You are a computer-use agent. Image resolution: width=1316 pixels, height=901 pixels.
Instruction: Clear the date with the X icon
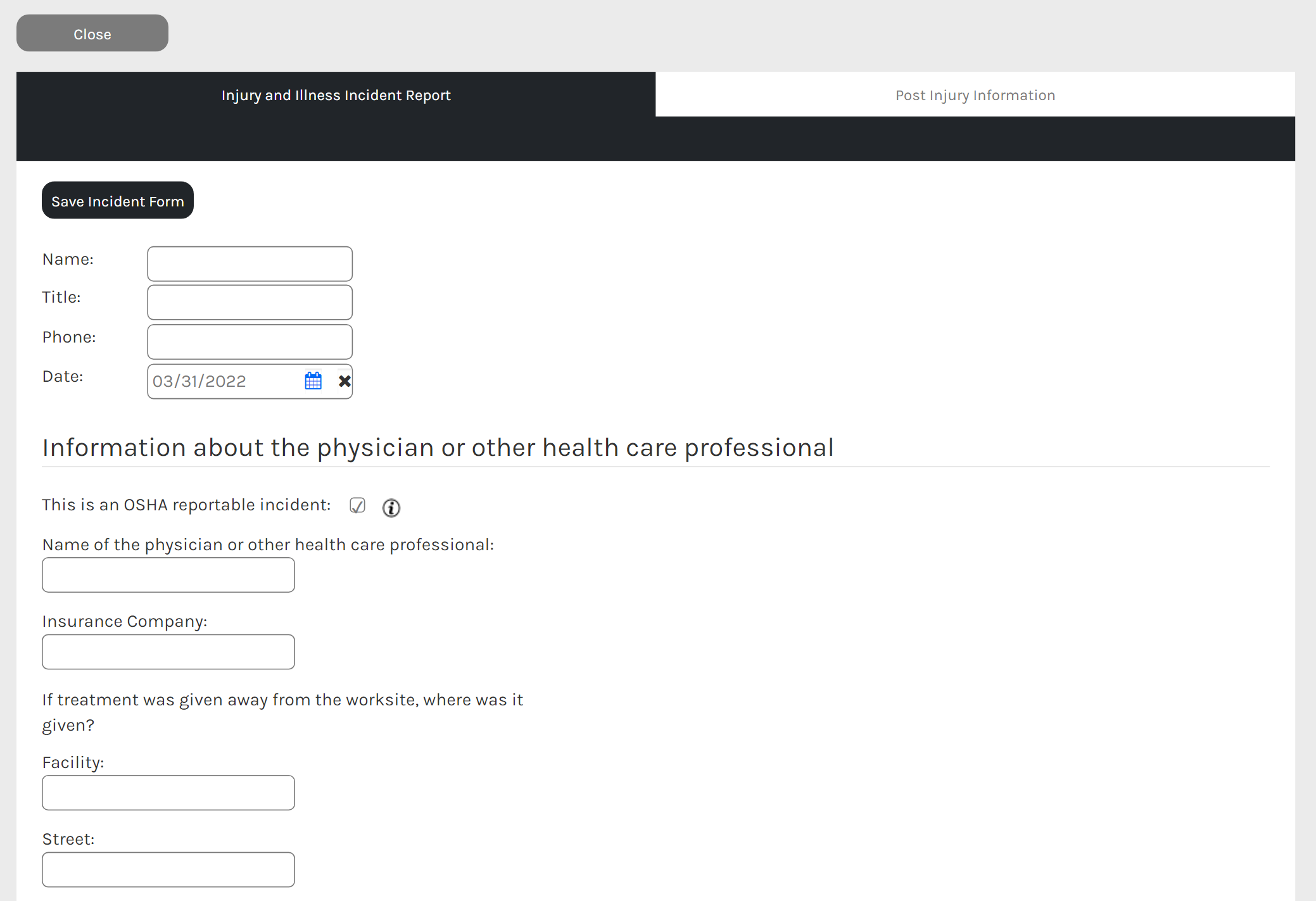[x=345, y=381]
